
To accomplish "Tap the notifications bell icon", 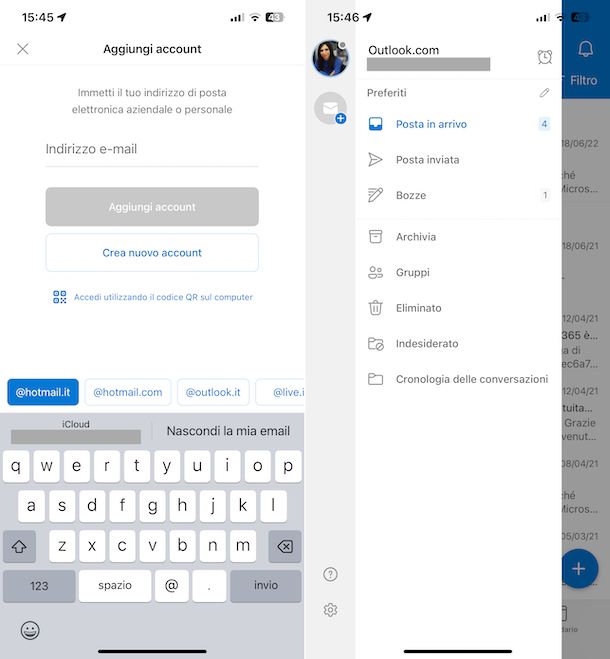I will [x=585, y=49].
